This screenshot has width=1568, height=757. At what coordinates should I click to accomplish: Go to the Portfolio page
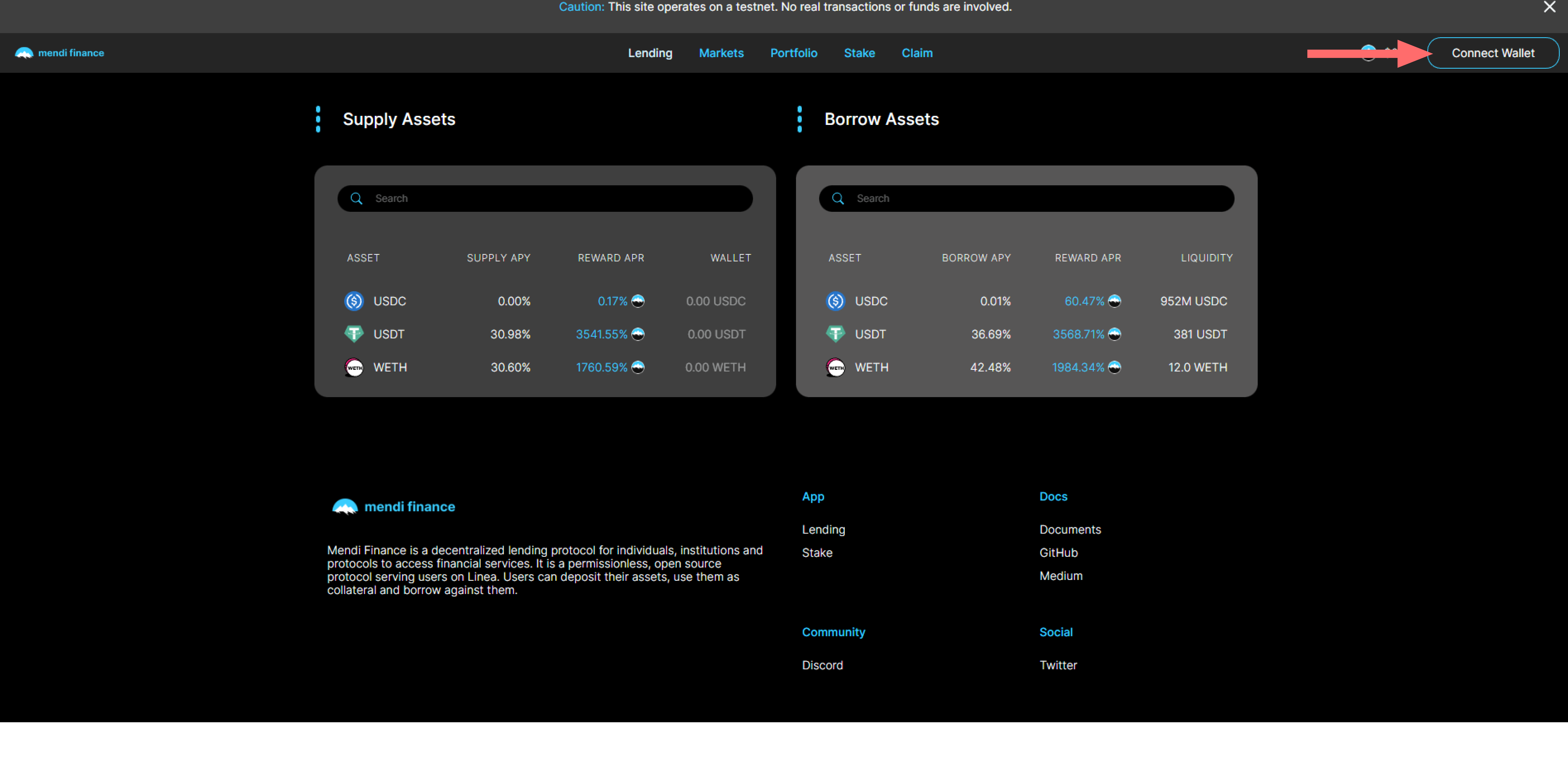coord(794,53)
